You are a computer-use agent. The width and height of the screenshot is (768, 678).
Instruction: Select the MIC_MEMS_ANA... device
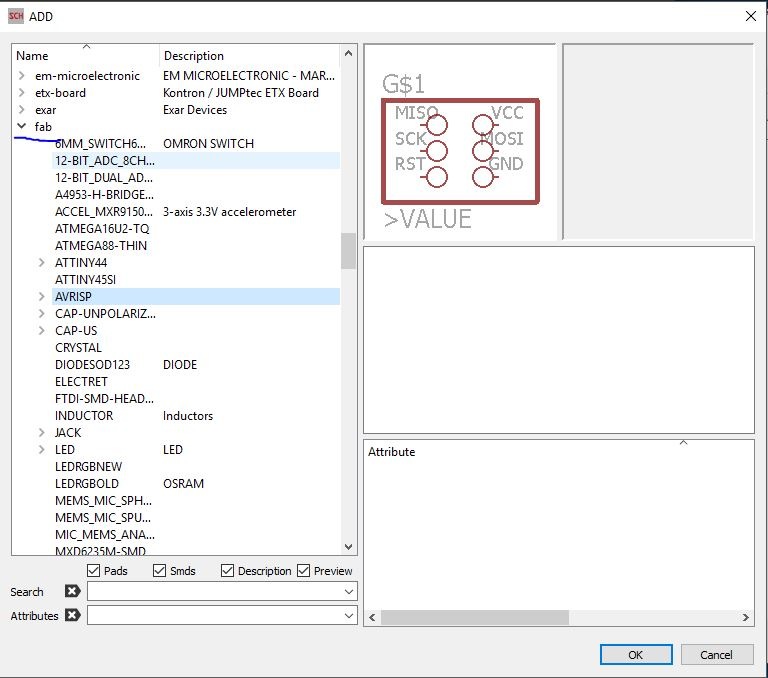(x=105, y=534)
